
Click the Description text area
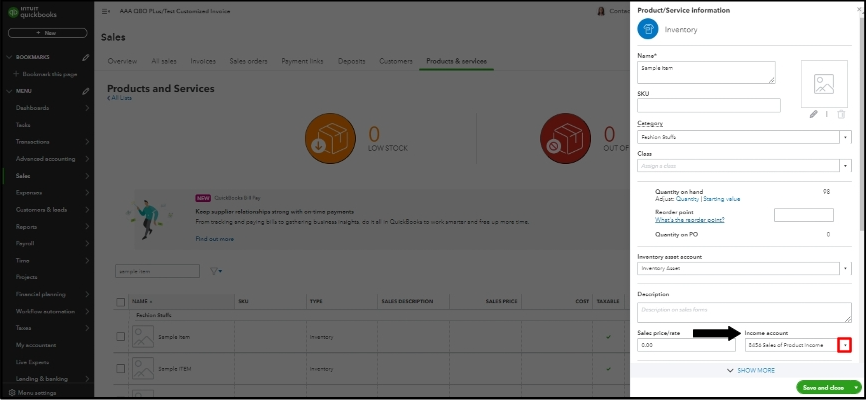click(744, 312)
